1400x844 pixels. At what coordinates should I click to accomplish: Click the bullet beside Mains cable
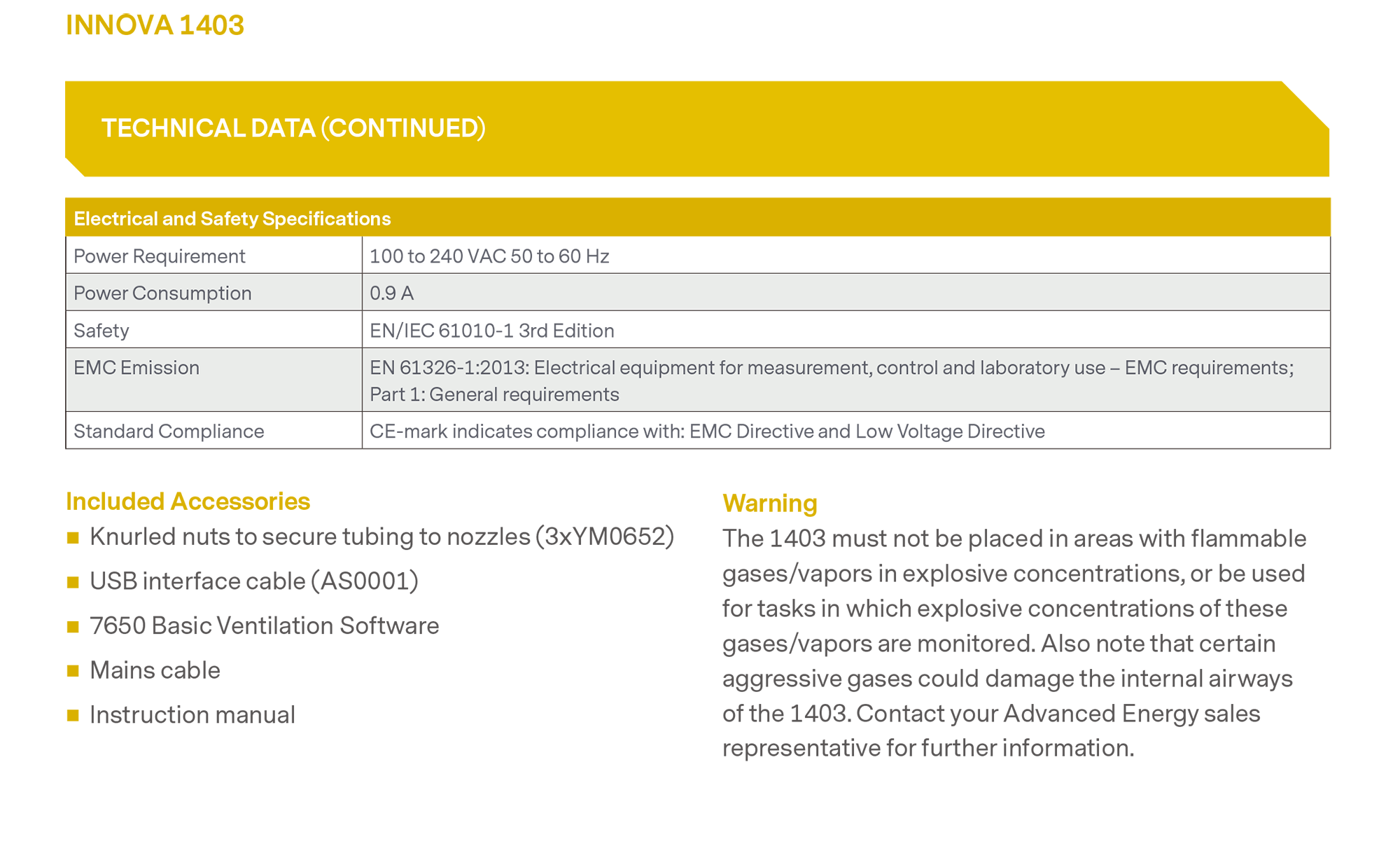coord(73,671)
